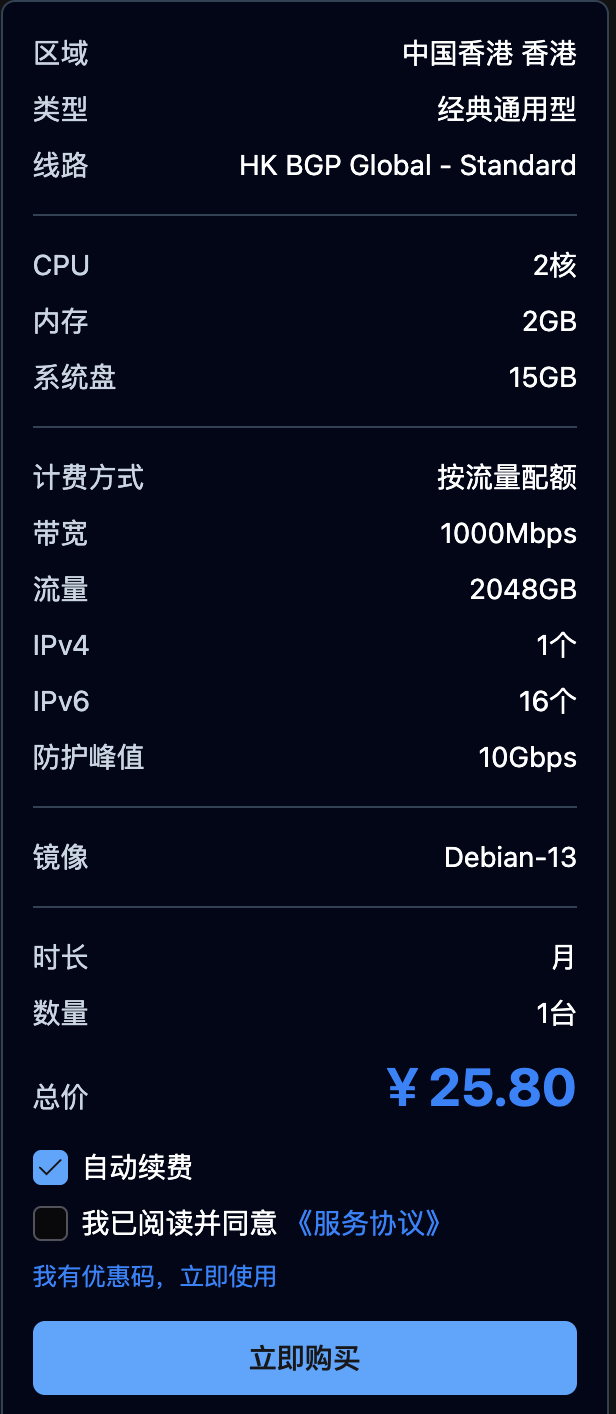Screen dimensions: 616x1414
Task: Tick the 我已阅读并同意 agreement checkbox
Action: pyautogui.click(x=50, y=1223)
